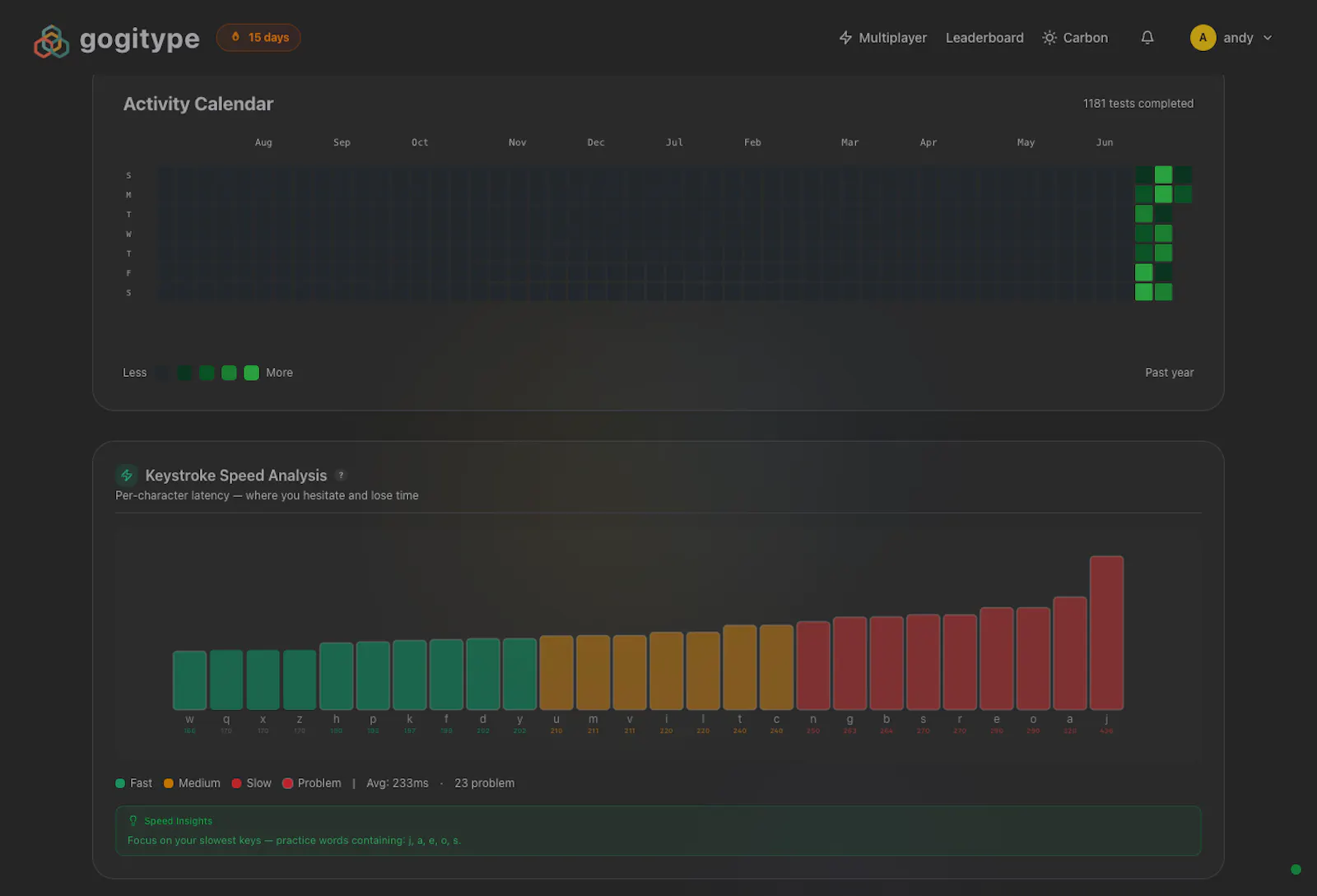
Task: Click the brightest green cell in top Sunday row
Action: [1163, 174]
